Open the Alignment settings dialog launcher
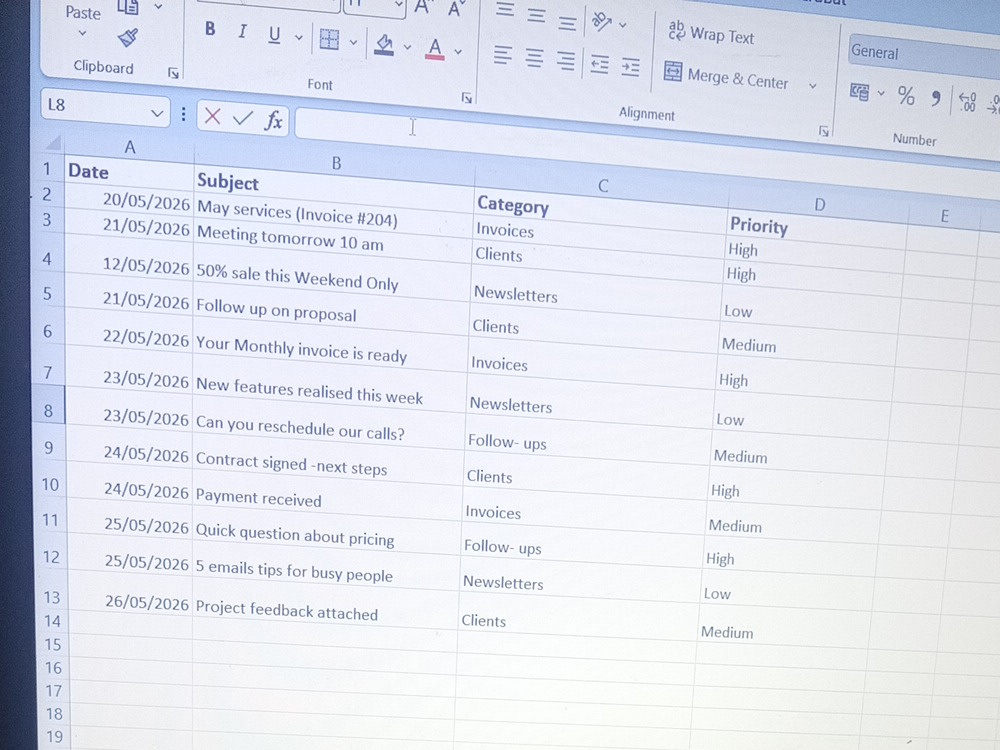This screenshot has width=1000, height=750. coord(824,131)
